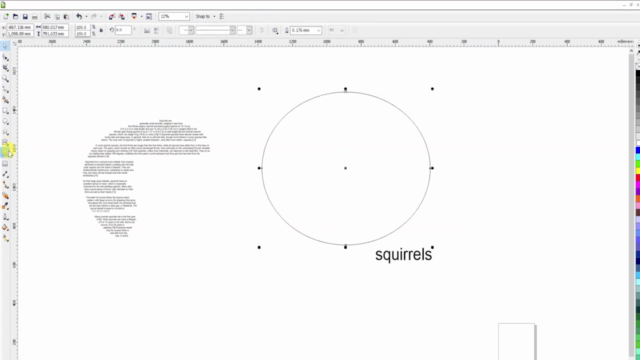Select the Crop tool

(5, 68)
